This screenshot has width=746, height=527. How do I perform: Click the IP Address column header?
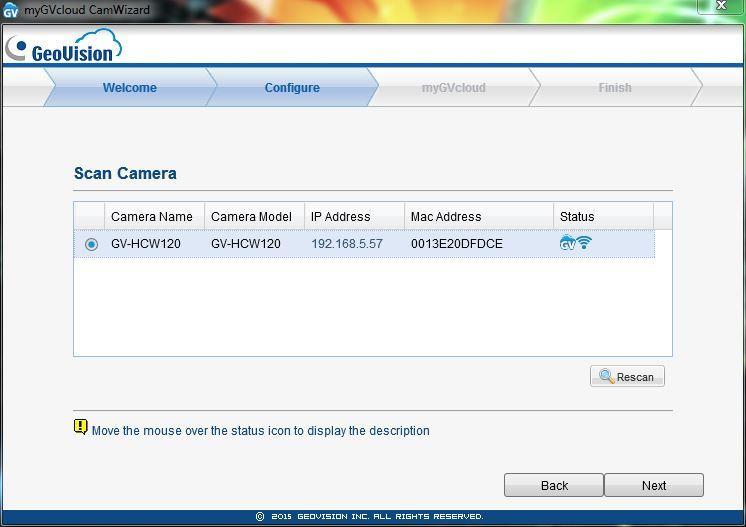tap(354, 216)
